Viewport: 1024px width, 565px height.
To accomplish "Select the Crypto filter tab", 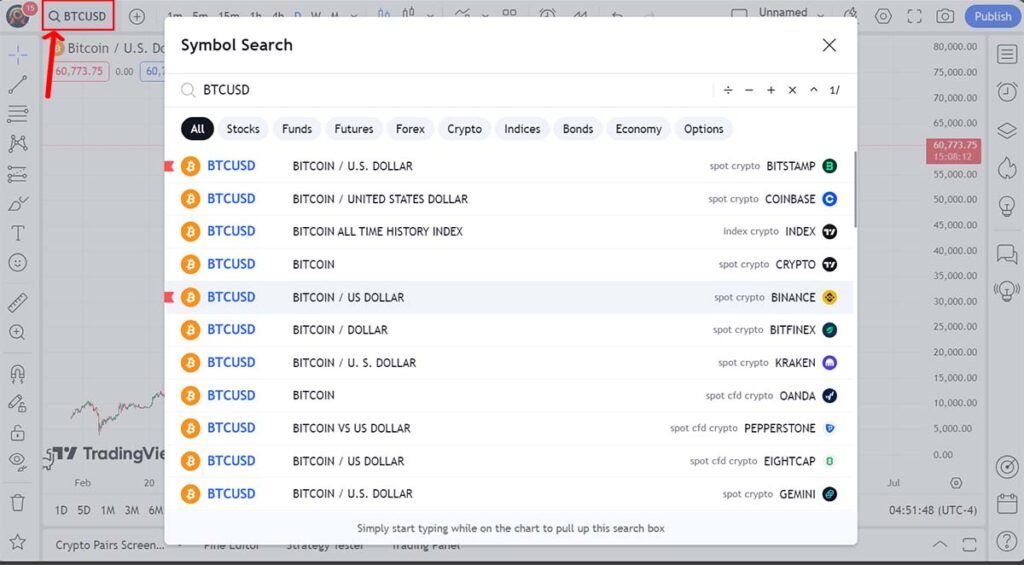I will pos(464,129).
